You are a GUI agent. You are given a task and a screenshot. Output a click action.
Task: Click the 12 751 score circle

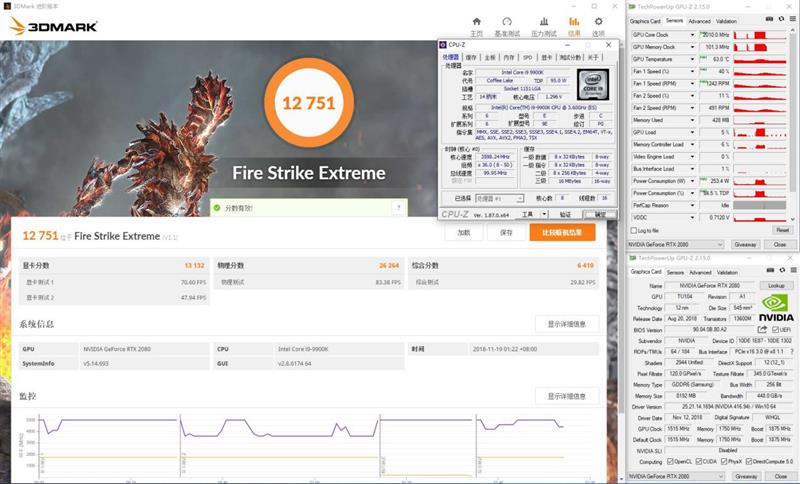[309, 103]
